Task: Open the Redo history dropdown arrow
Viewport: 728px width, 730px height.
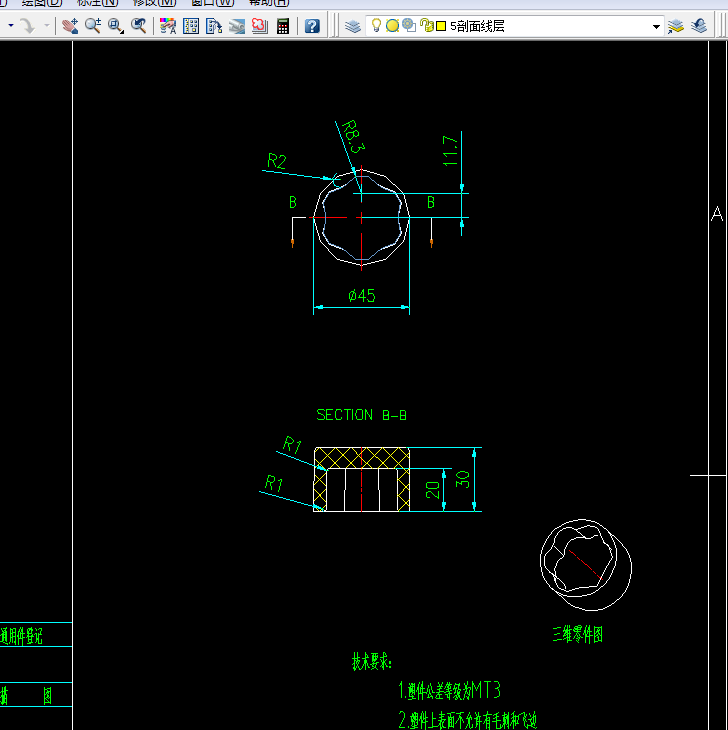Action: (x=47, y=26)
